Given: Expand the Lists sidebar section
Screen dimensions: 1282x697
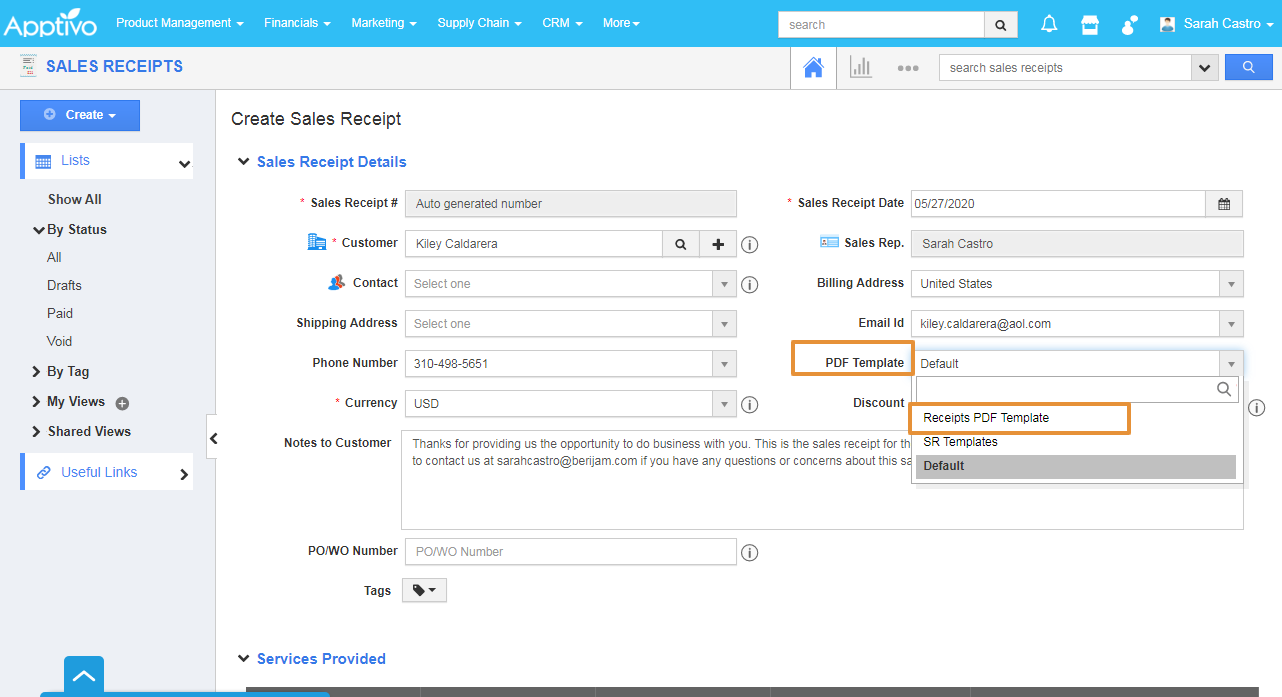Looking at the screenshot, I should point(107,161).
